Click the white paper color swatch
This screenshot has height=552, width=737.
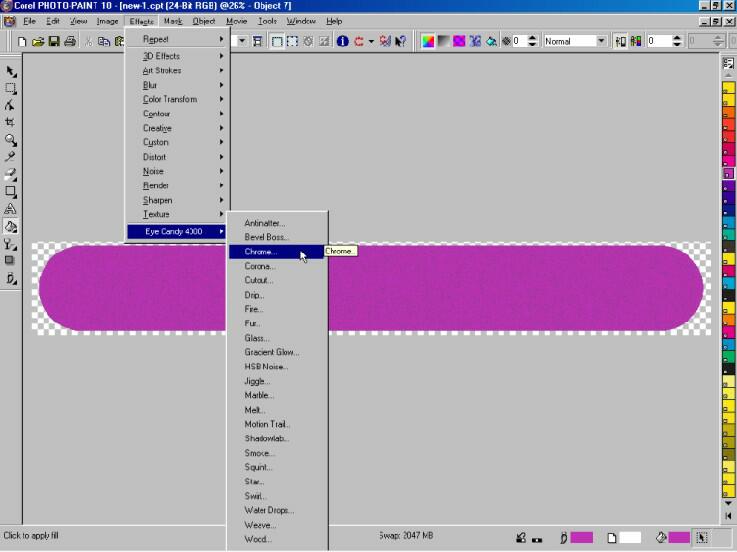pyautogui.click(x=630, y=537)
